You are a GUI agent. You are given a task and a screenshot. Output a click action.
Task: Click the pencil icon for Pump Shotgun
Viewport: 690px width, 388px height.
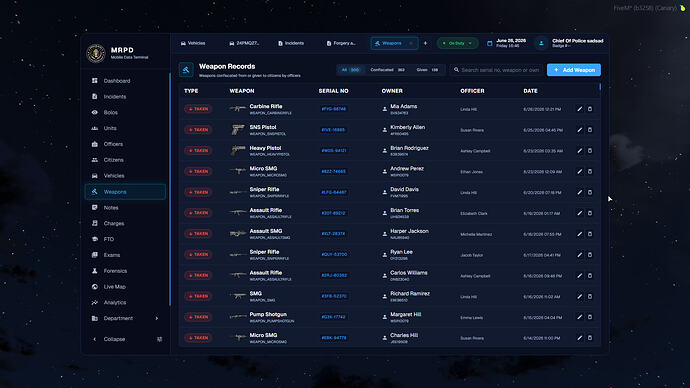[x=580, y=317]
